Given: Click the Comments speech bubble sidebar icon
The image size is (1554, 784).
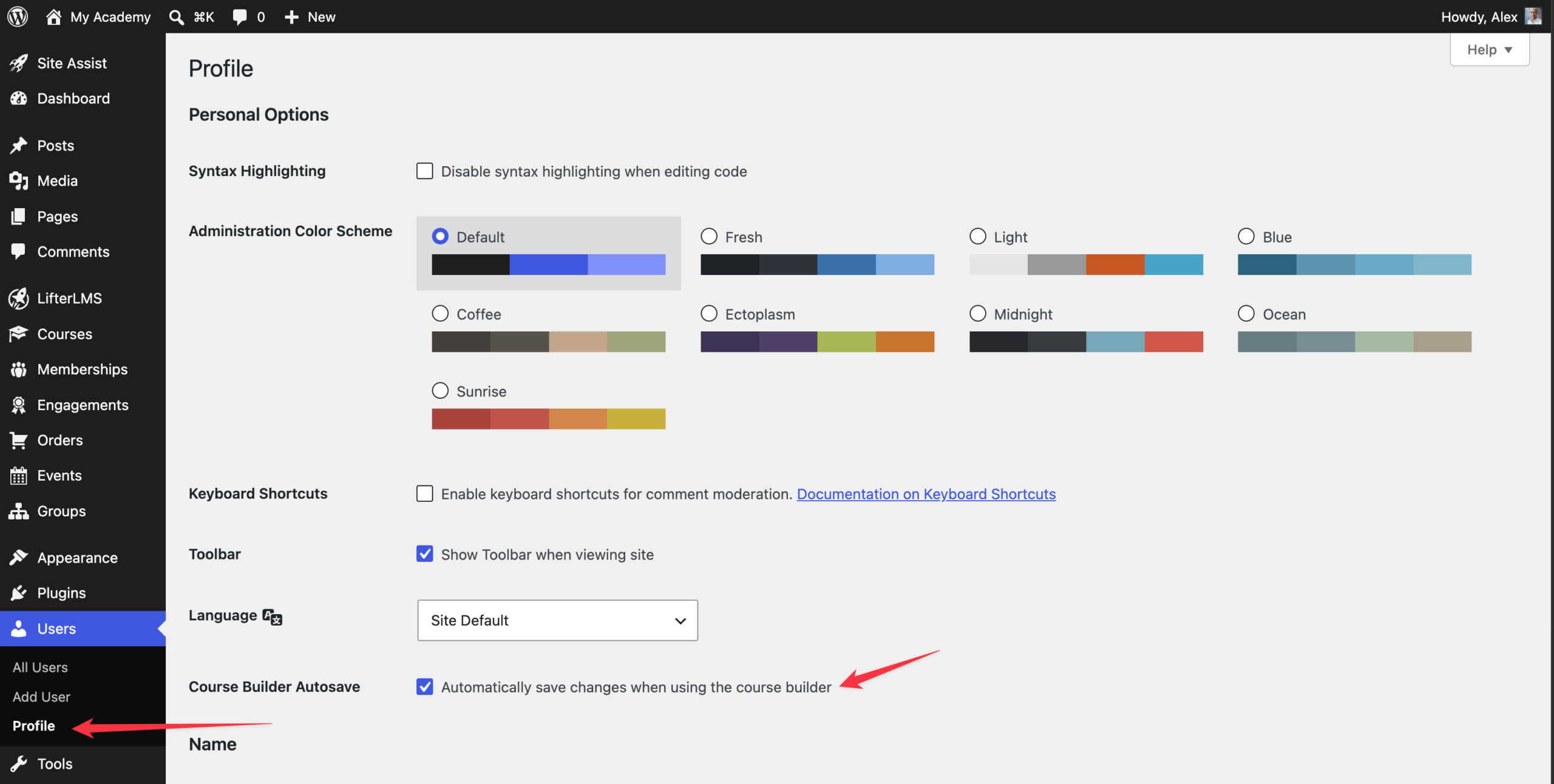Looking at the screenshot, I should (19, 251).
